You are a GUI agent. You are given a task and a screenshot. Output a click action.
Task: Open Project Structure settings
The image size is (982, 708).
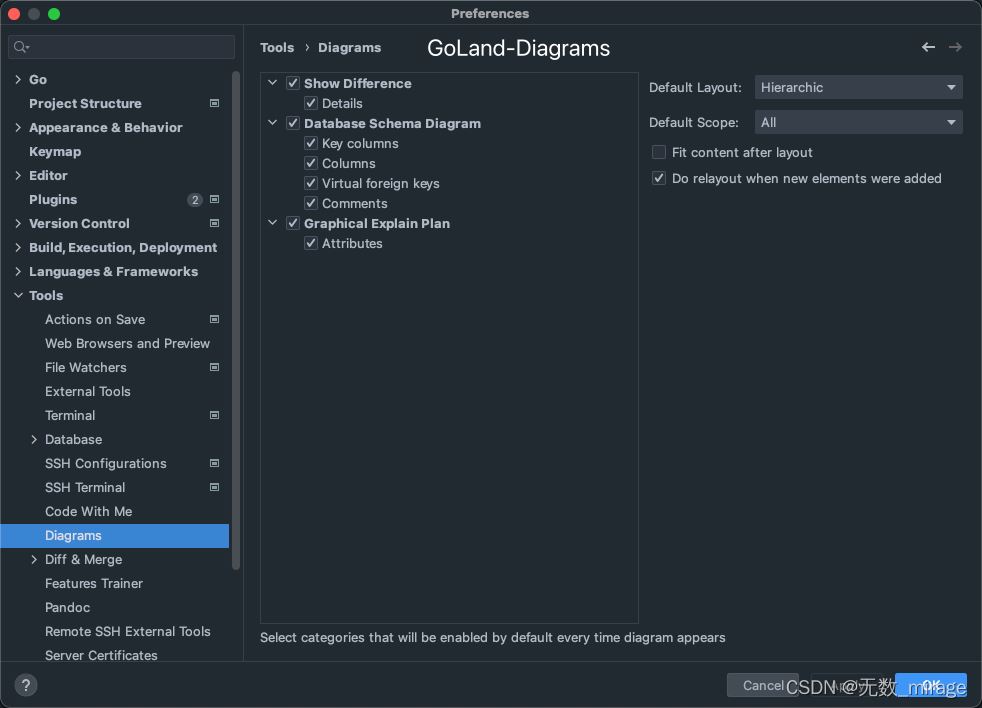[x=85, y=103]
